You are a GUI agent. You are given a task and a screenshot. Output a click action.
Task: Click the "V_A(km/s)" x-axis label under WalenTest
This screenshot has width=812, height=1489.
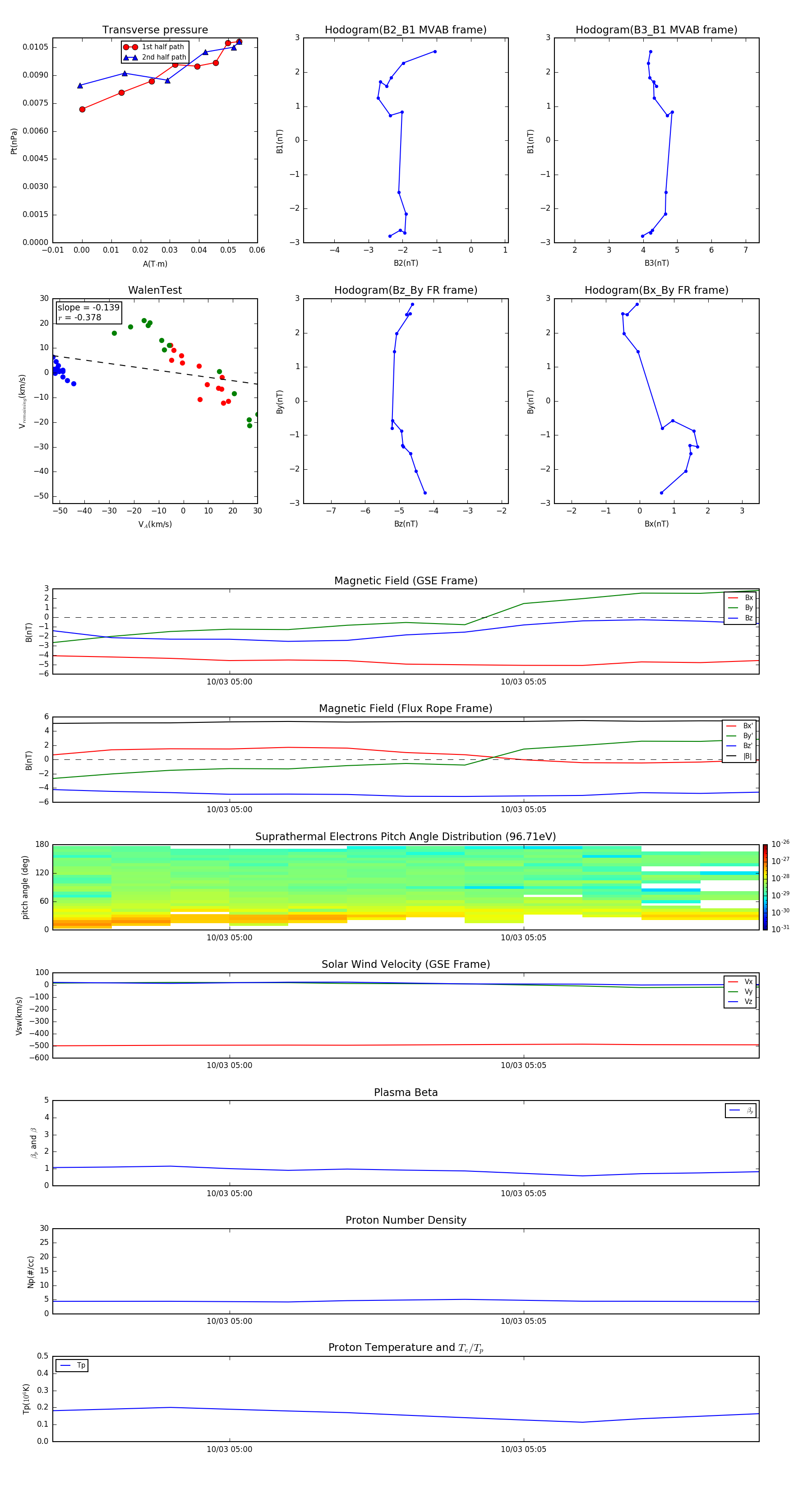155,525
